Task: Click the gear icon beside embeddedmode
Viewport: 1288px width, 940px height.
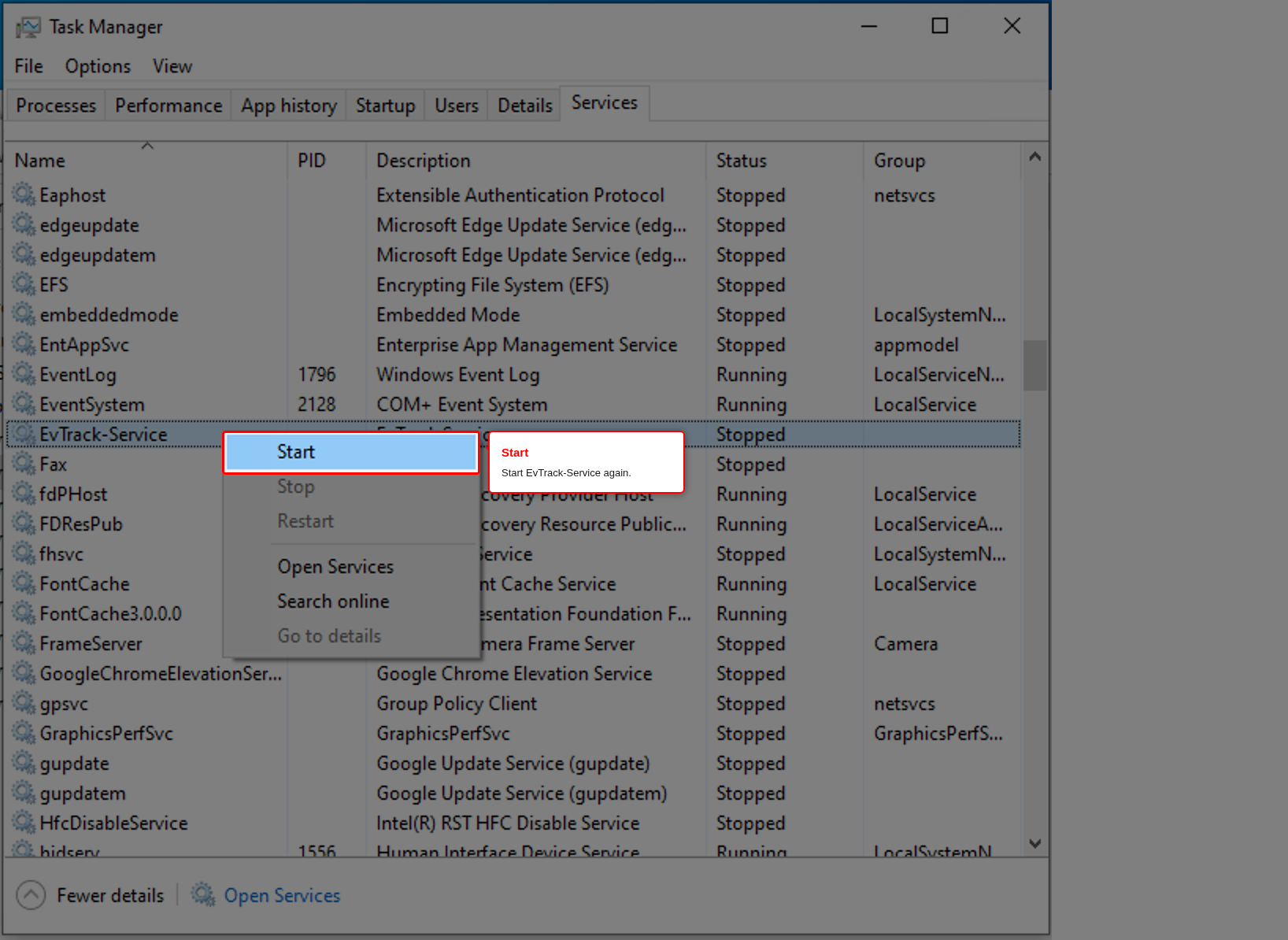Action: click(x=24, y=314)
